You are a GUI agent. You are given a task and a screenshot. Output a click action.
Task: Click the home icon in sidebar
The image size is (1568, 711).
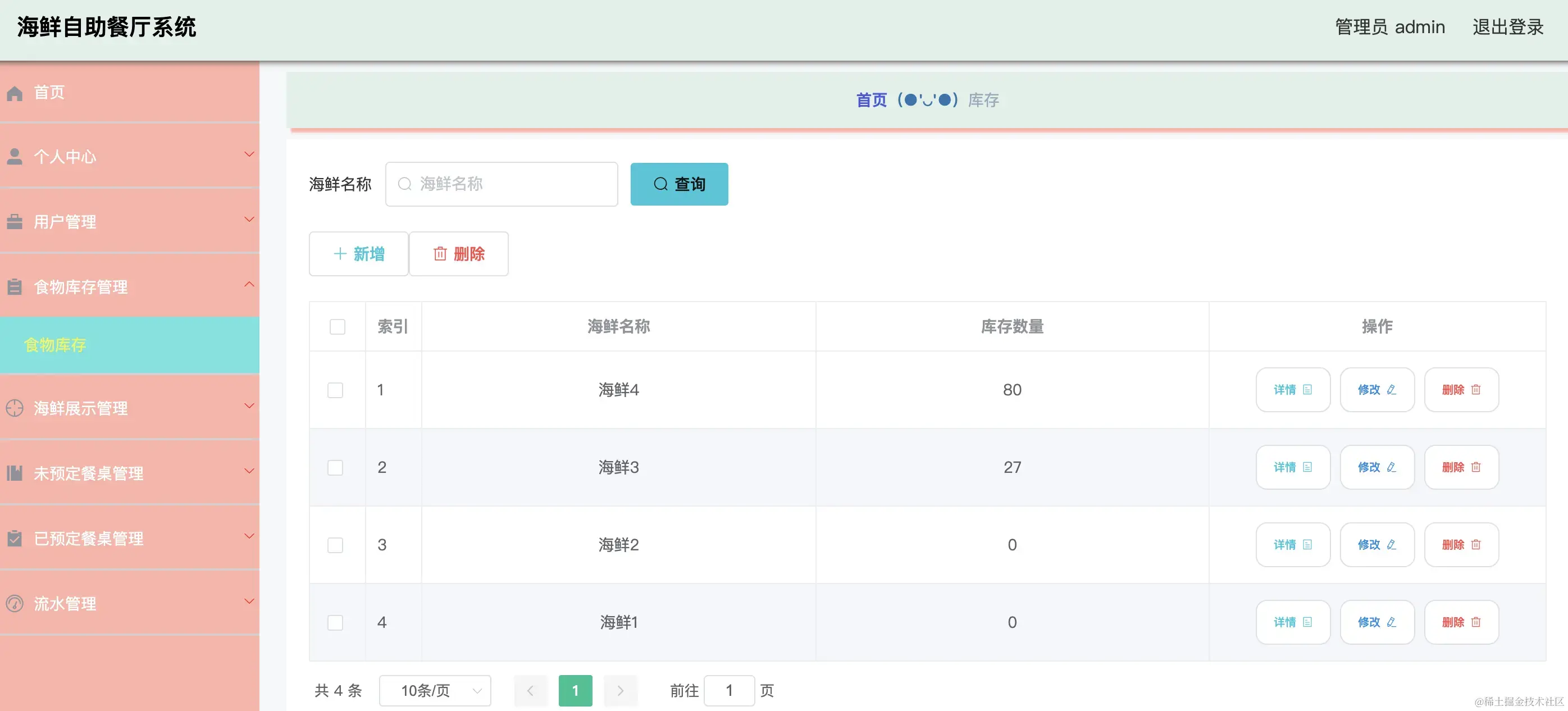[15, 93]
